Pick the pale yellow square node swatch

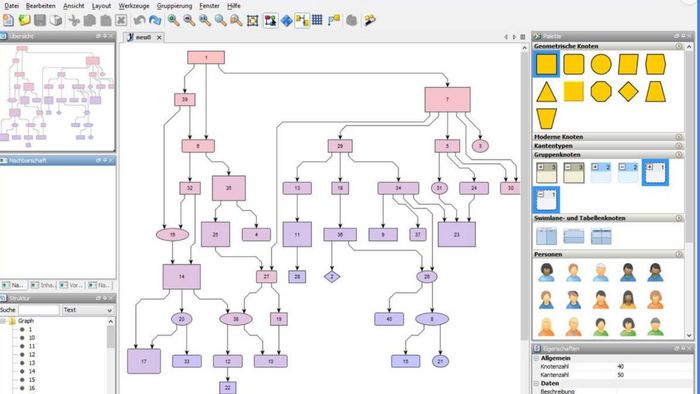pos(574,91)
